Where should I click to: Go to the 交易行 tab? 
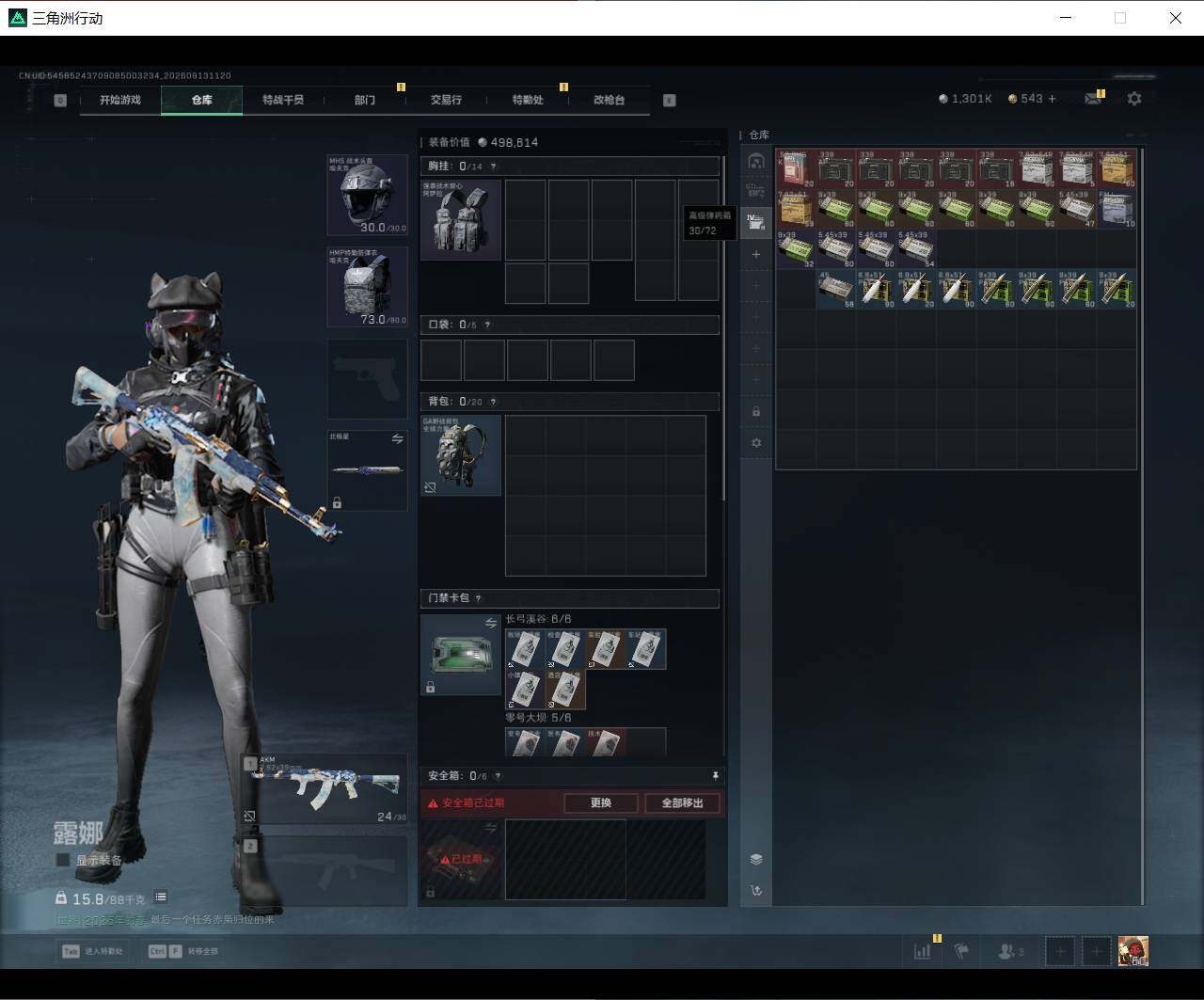pyautogui.click(x=446, y=100)
